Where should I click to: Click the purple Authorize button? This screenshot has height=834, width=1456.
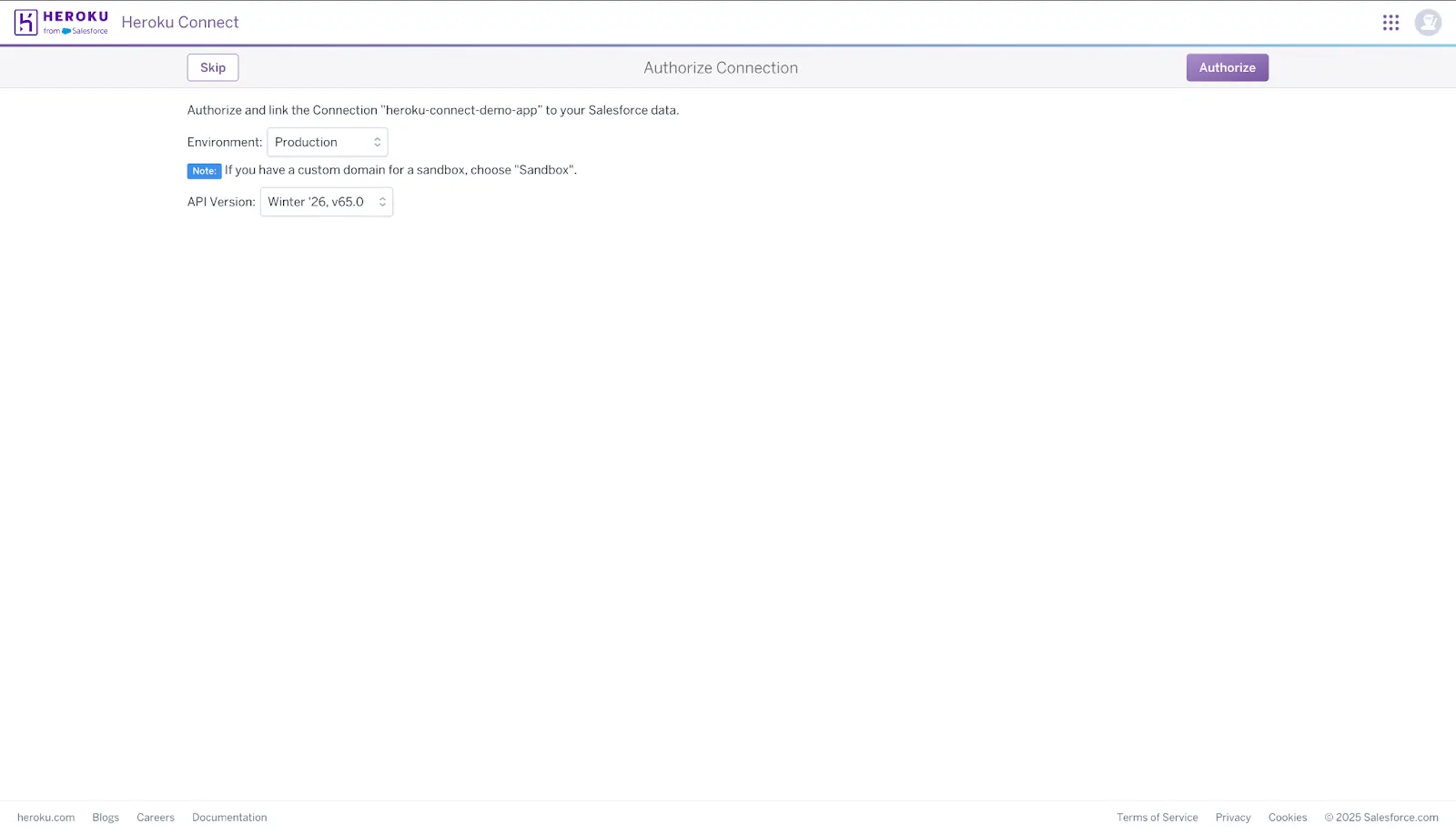click(x=1227, y=67)
